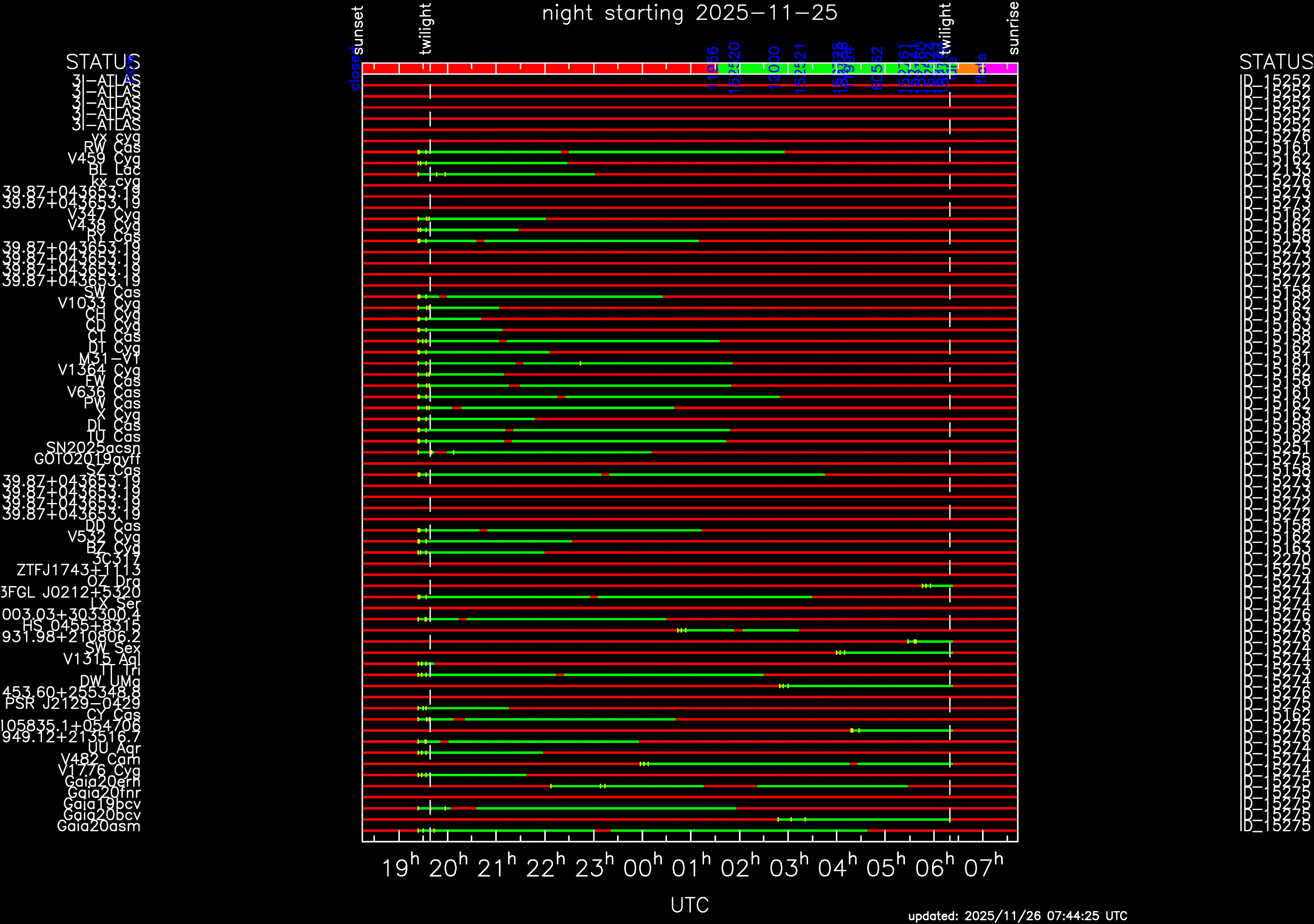The height and width of the screenshot is (924, 1314).
Task: Select the M31-V1 target label
Action: click(109, 359)
